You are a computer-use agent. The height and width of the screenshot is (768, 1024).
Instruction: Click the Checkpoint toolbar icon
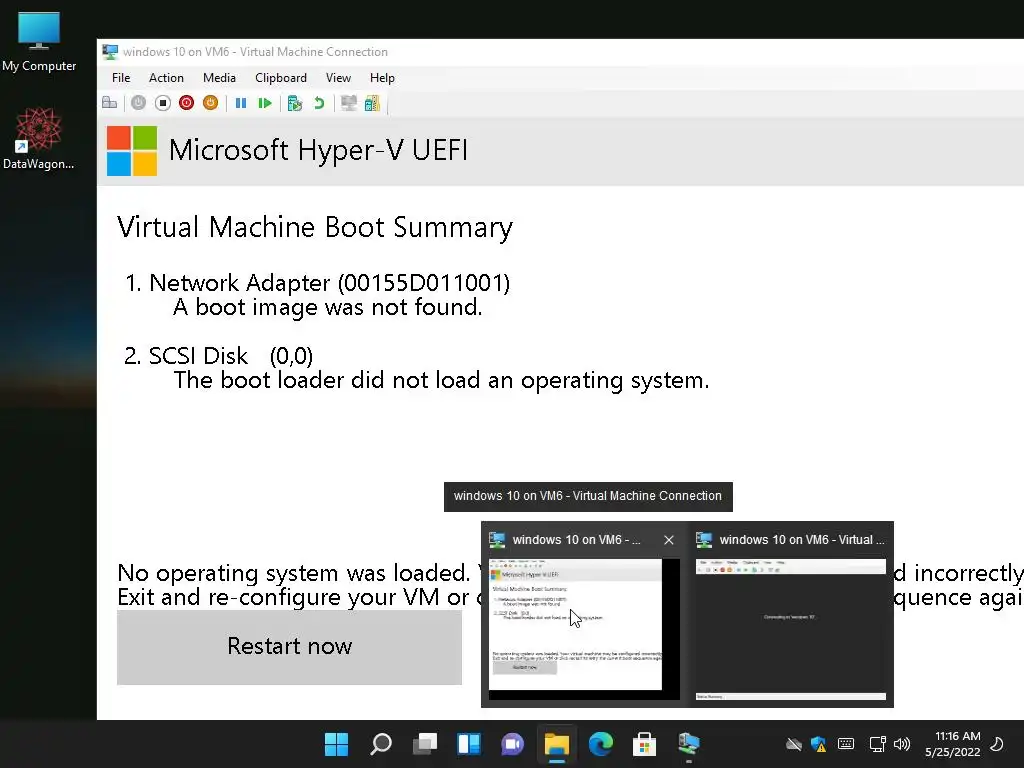coord(295,103)
